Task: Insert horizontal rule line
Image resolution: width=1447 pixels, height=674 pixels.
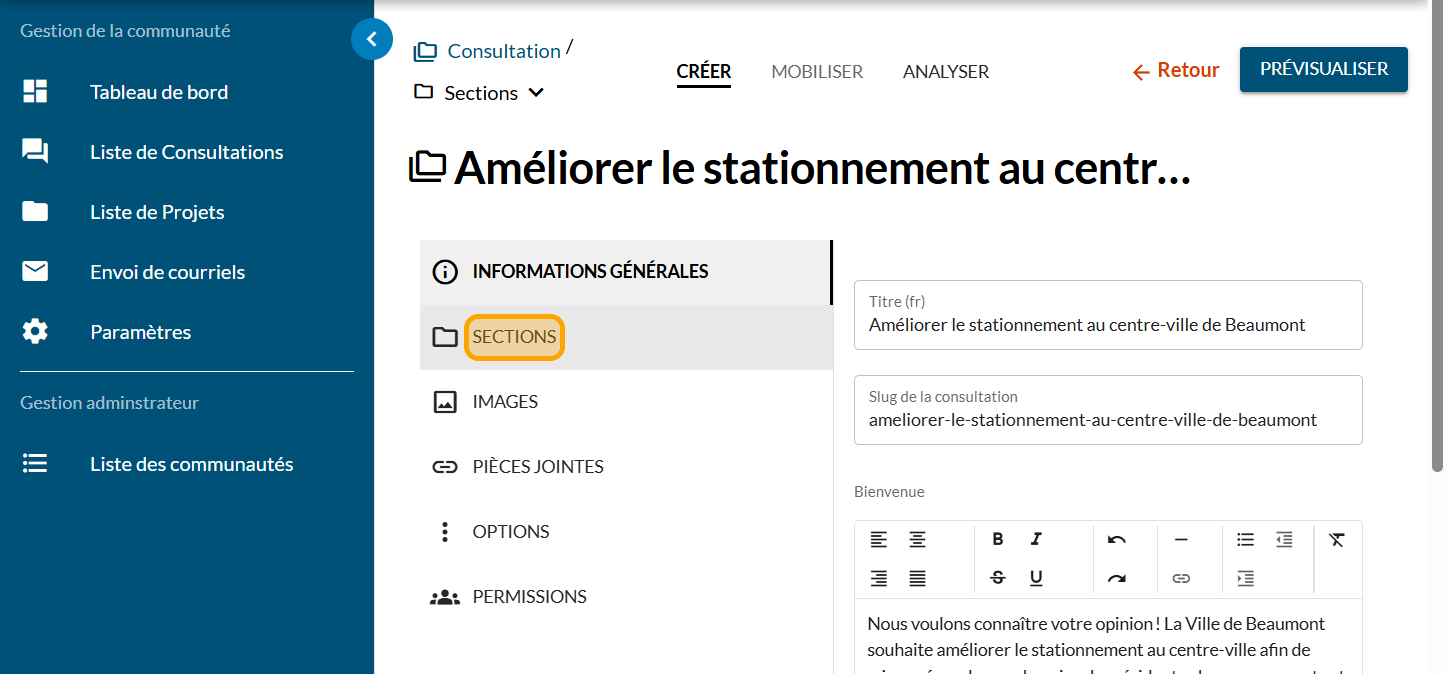Action: pos(1181,540)
